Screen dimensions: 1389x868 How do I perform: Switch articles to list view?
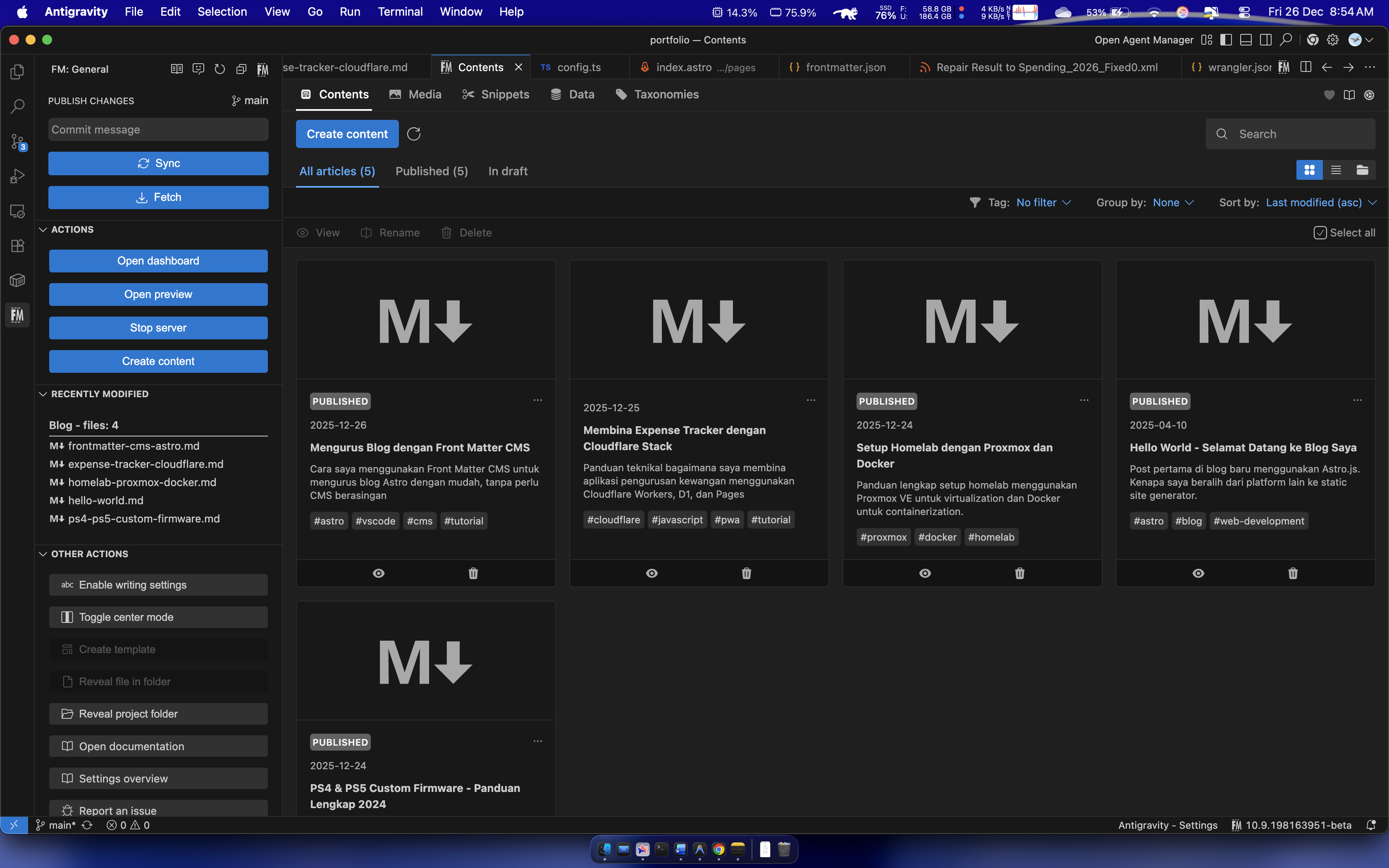(1336, 170)
